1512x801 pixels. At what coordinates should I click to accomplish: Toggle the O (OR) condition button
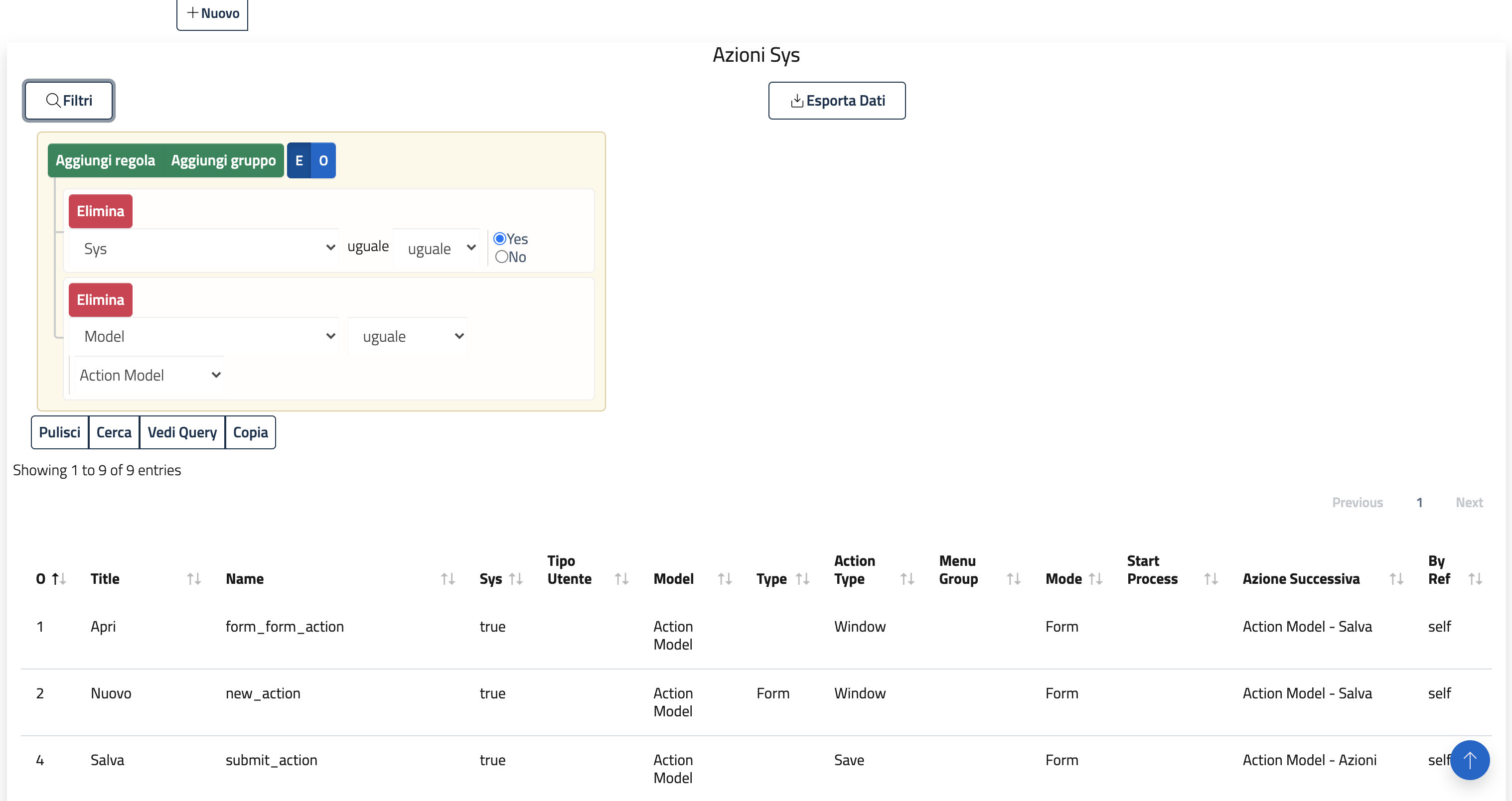coord(323,160)
